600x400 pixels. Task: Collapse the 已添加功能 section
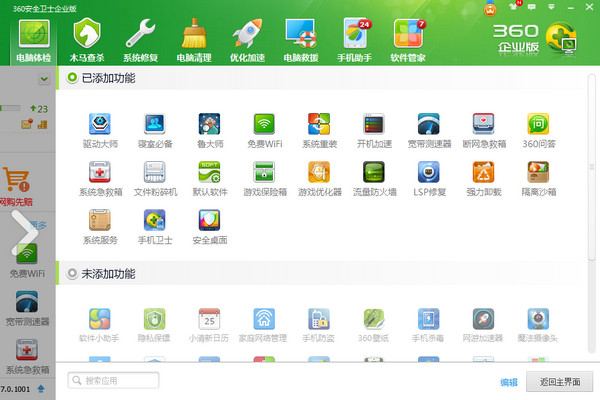(x=73, y=77)
